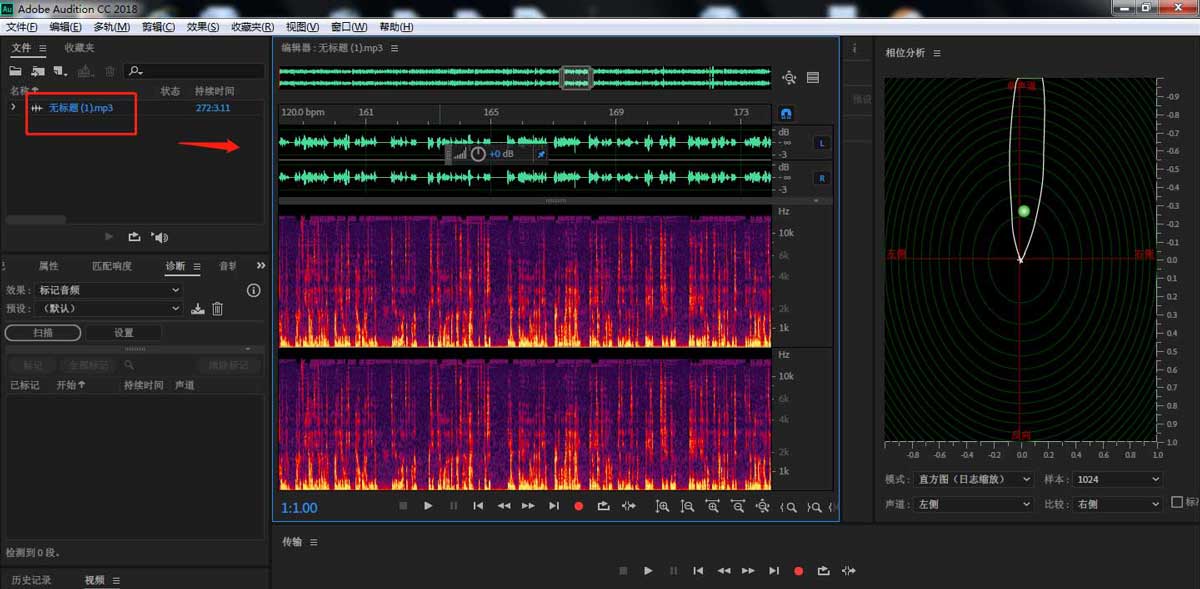This screenshot has width=1200, height=589.
Task: Click the delete preset trash icon
Action: pos(217,309)
